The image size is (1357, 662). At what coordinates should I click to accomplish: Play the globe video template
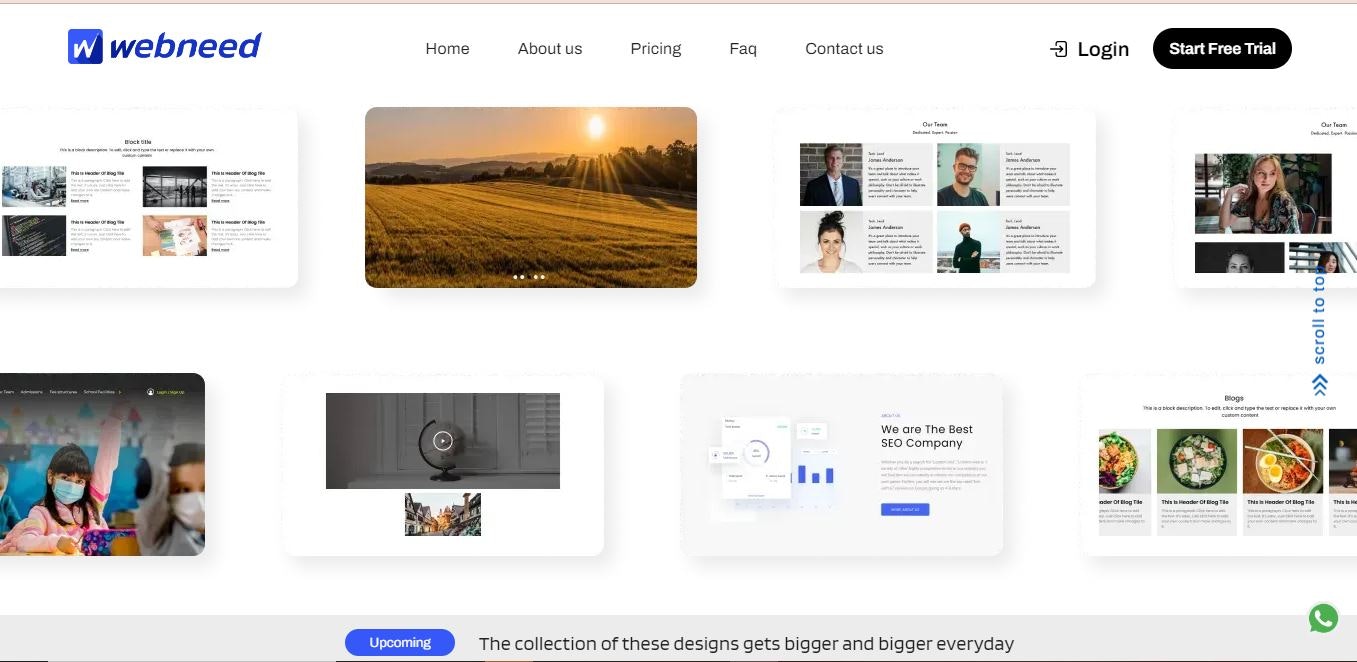click(443, 441)
